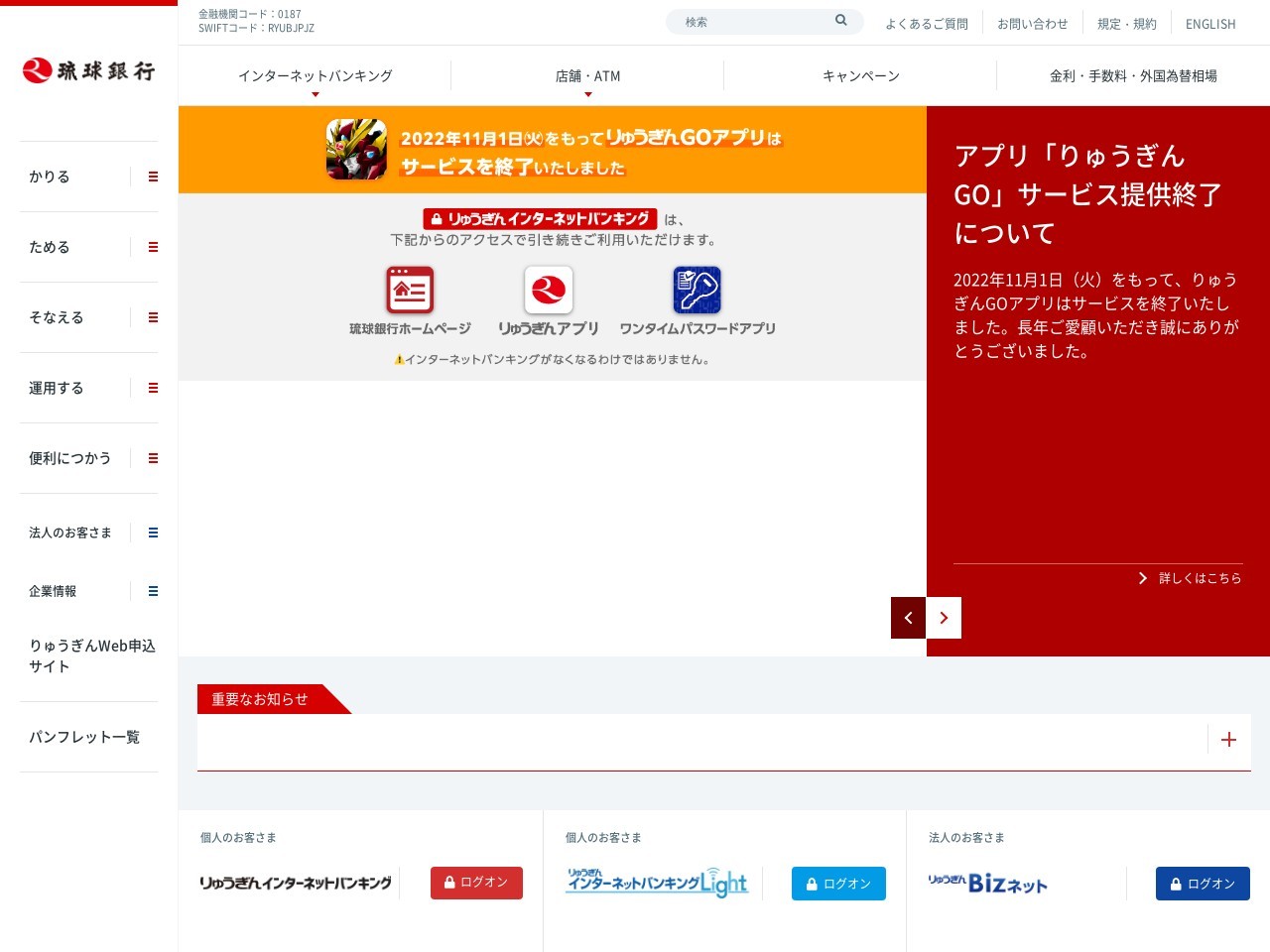Viewport: 1270px width, 952px height.
Task: Click dark blue ログオン for Bizネット
Action: click(x=1203, y=884)
